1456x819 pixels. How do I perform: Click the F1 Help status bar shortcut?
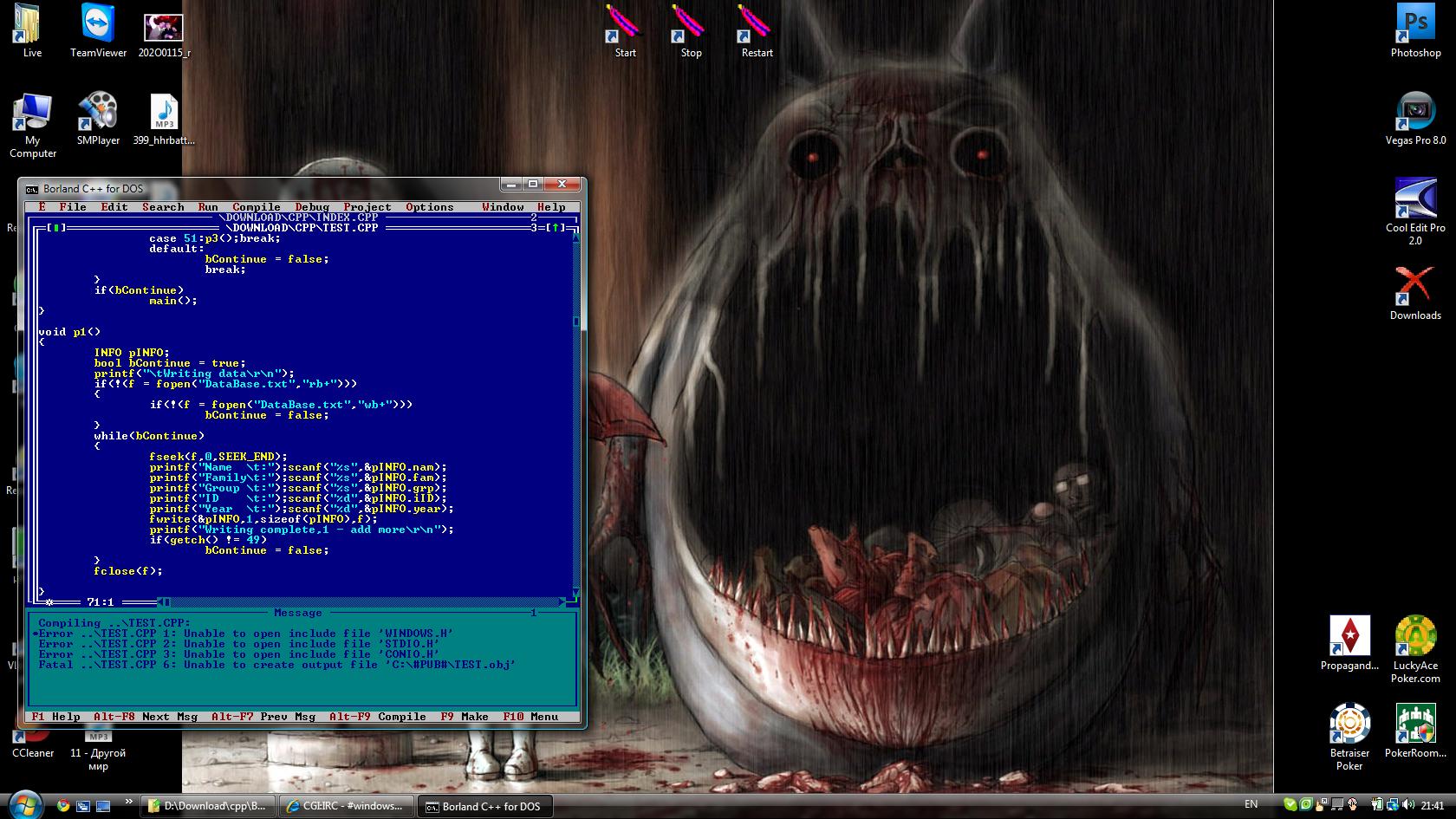(x=55, y=717)
